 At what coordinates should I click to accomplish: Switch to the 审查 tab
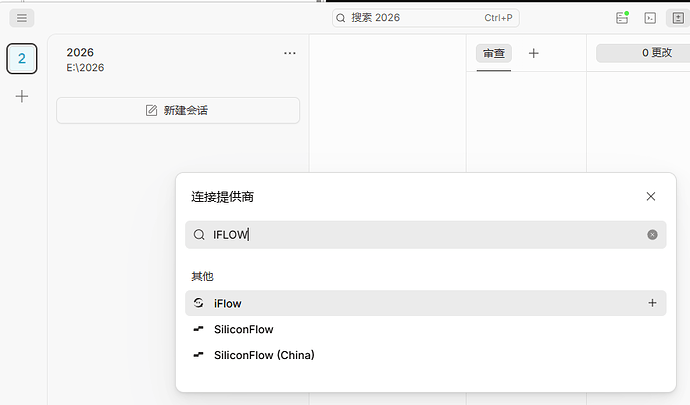(494, 53)
